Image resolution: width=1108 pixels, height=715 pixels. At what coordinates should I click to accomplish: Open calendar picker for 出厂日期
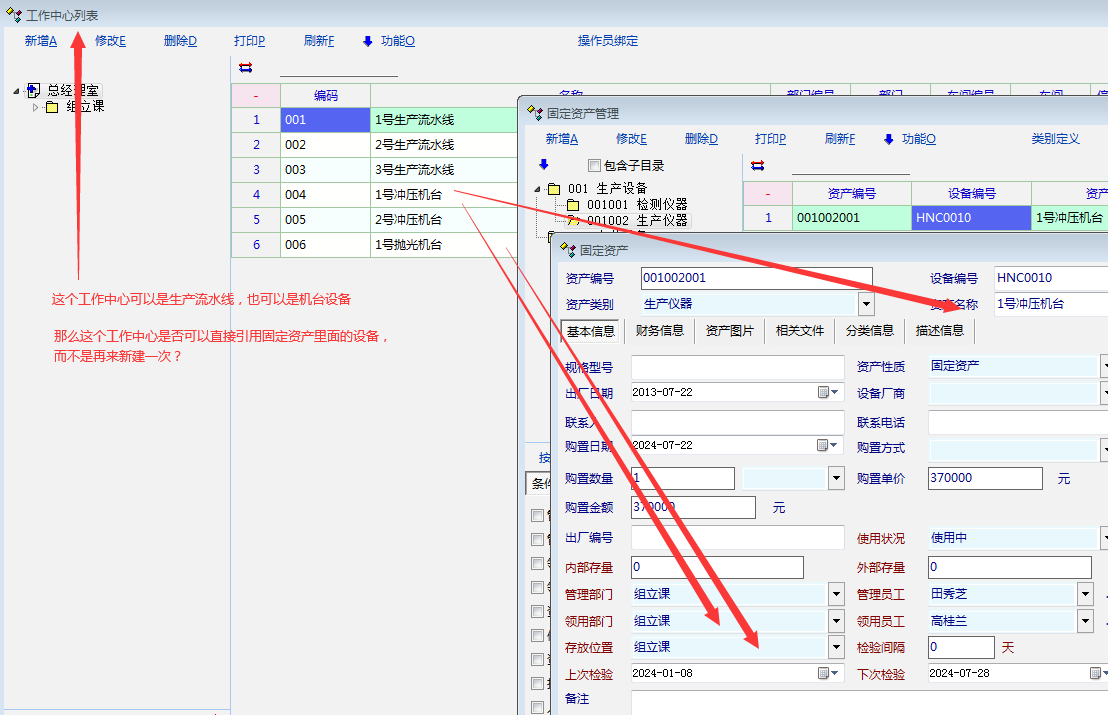coord(824,392)
